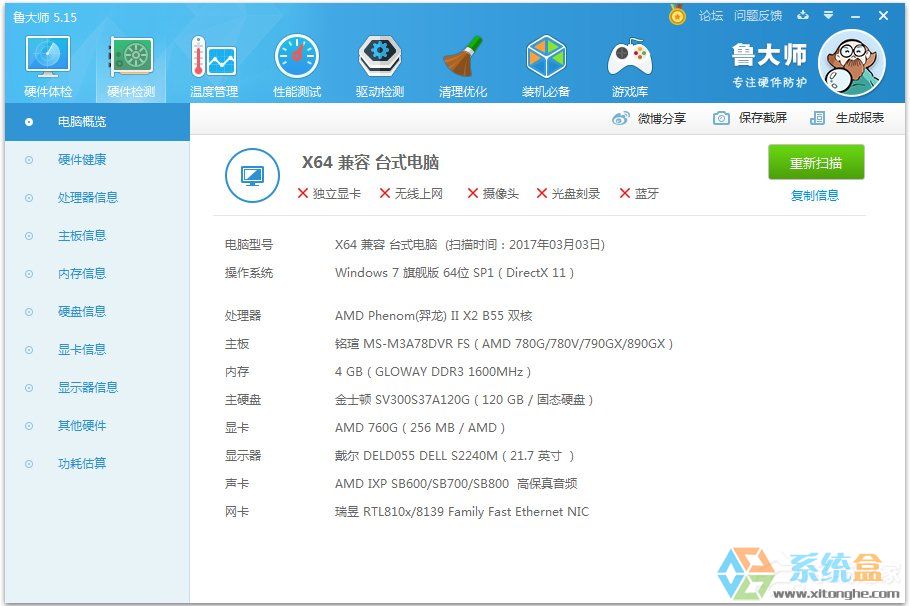Click the skin change shirt icon in title bar
The image size is (910, 606).
803,16
